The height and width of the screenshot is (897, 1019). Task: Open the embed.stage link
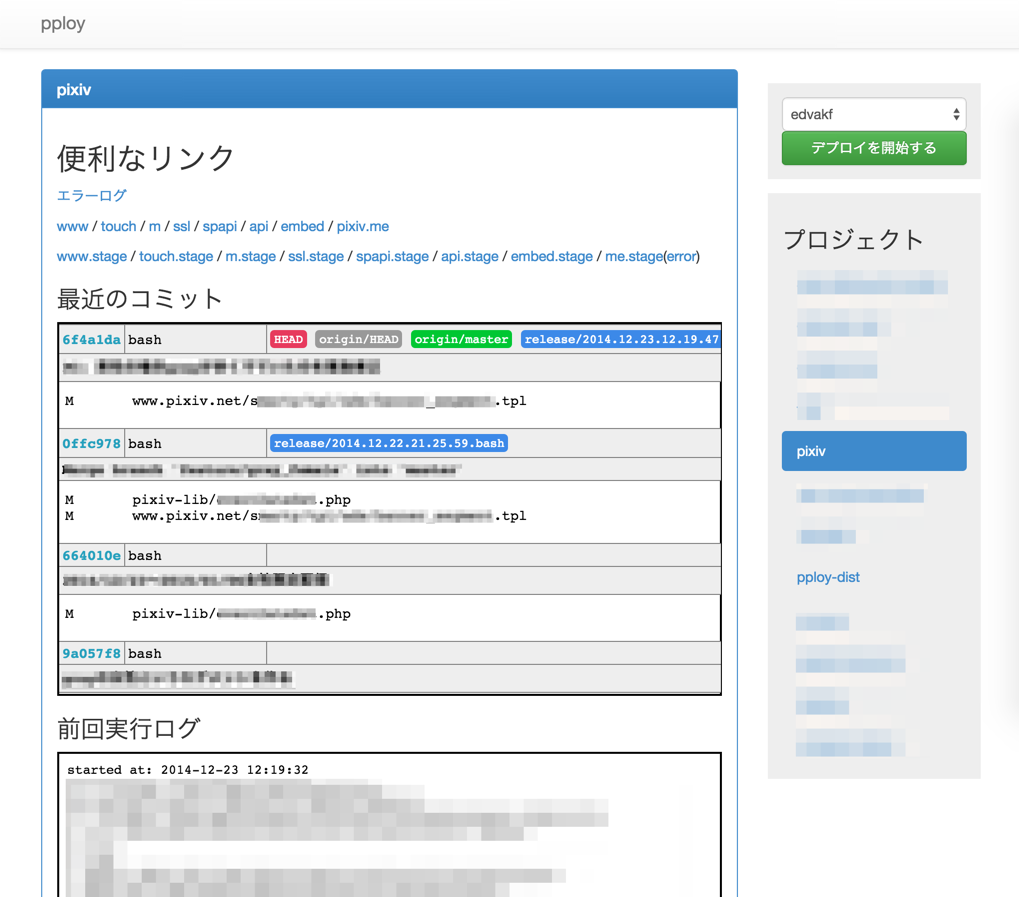(552, 256)
